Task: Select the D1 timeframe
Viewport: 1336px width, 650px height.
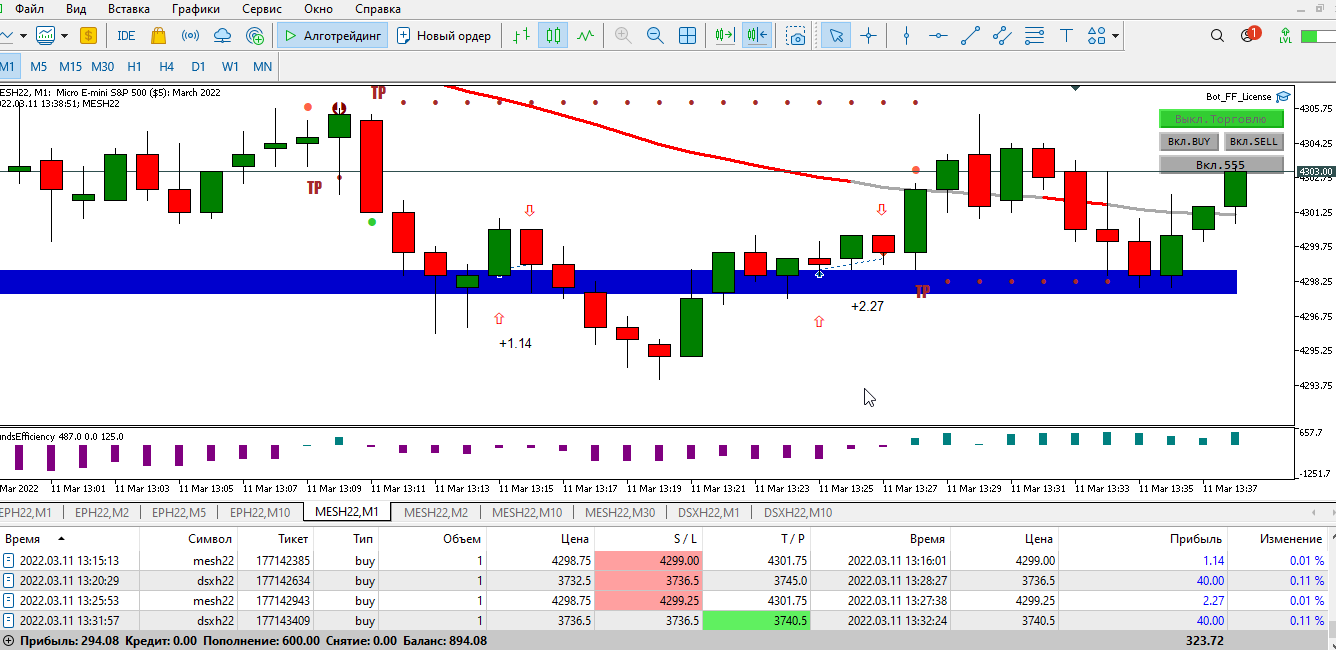Action: coord(198,67)
